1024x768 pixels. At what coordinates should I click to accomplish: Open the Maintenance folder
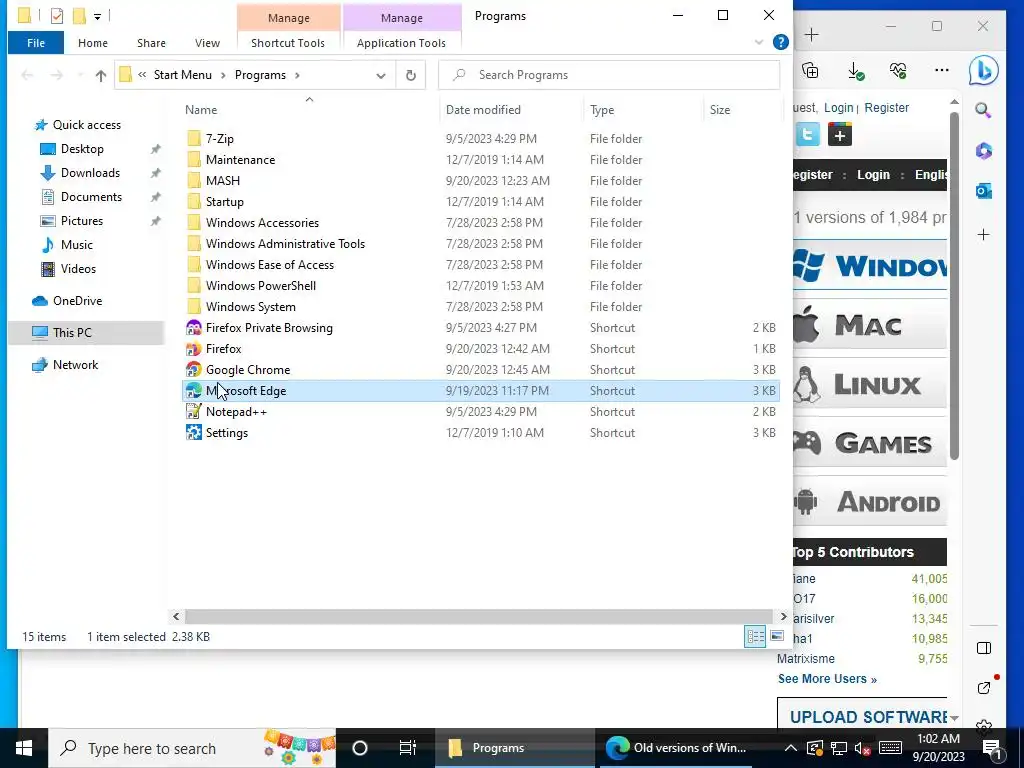[x=240, y=159]
